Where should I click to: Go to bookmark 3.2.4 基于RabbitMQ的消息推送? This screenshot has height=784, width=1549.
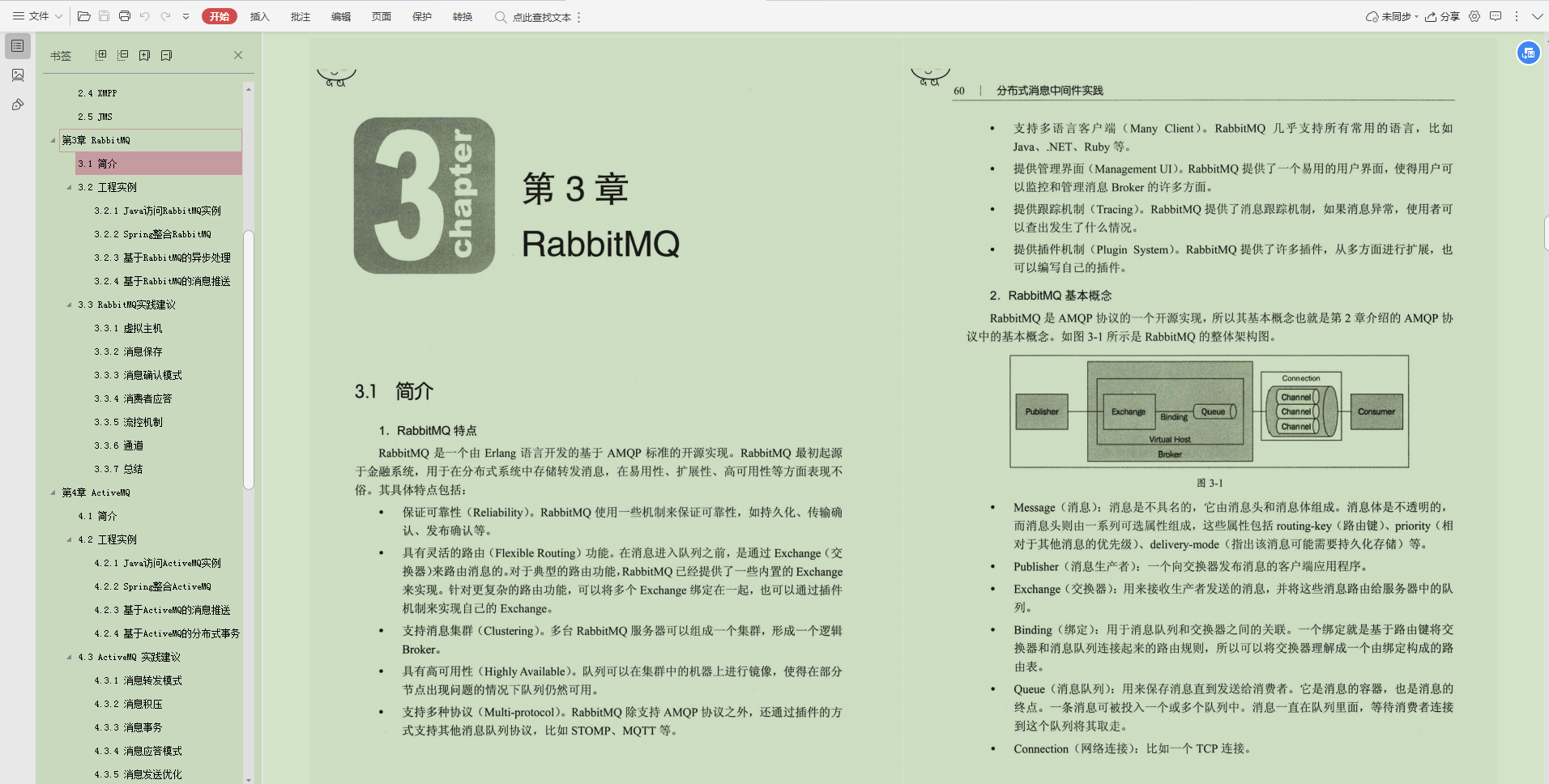click(162, 281)
